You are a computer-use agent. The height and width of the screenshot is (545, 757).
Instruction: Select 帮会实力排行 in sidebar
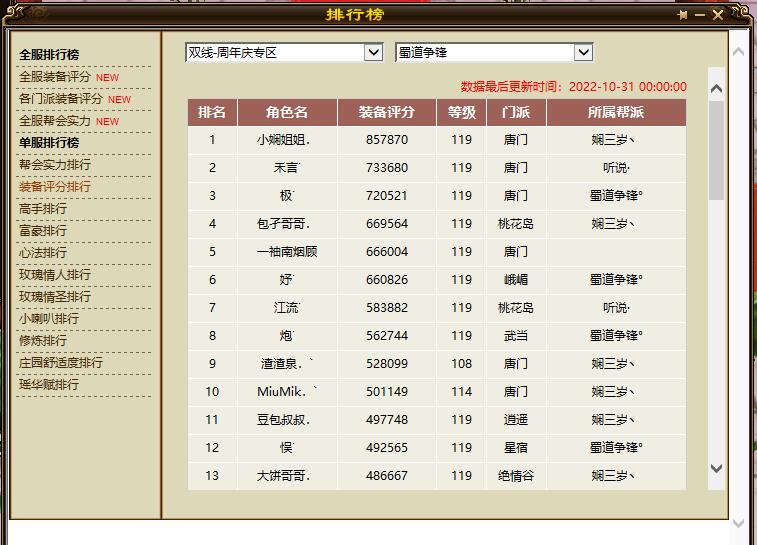[x=55, y=165]
